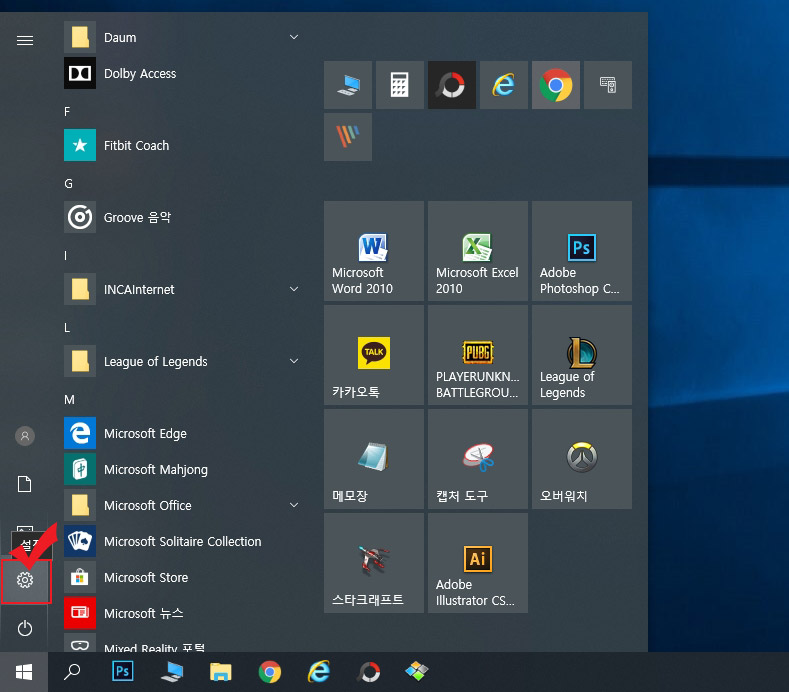Launch the 오버워치 tile
This screenshot has width=789, height=692.
click(582, 459)
